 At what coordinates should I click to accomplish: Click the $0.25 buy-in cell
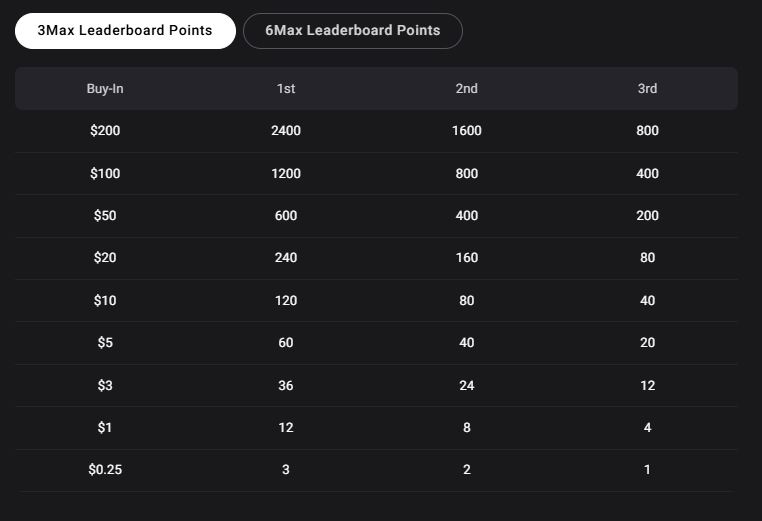[105, 469]
